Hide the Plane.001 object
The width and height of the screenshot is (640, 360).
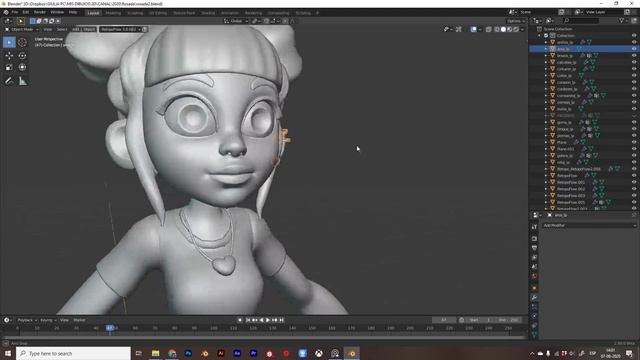click(634, 149)
